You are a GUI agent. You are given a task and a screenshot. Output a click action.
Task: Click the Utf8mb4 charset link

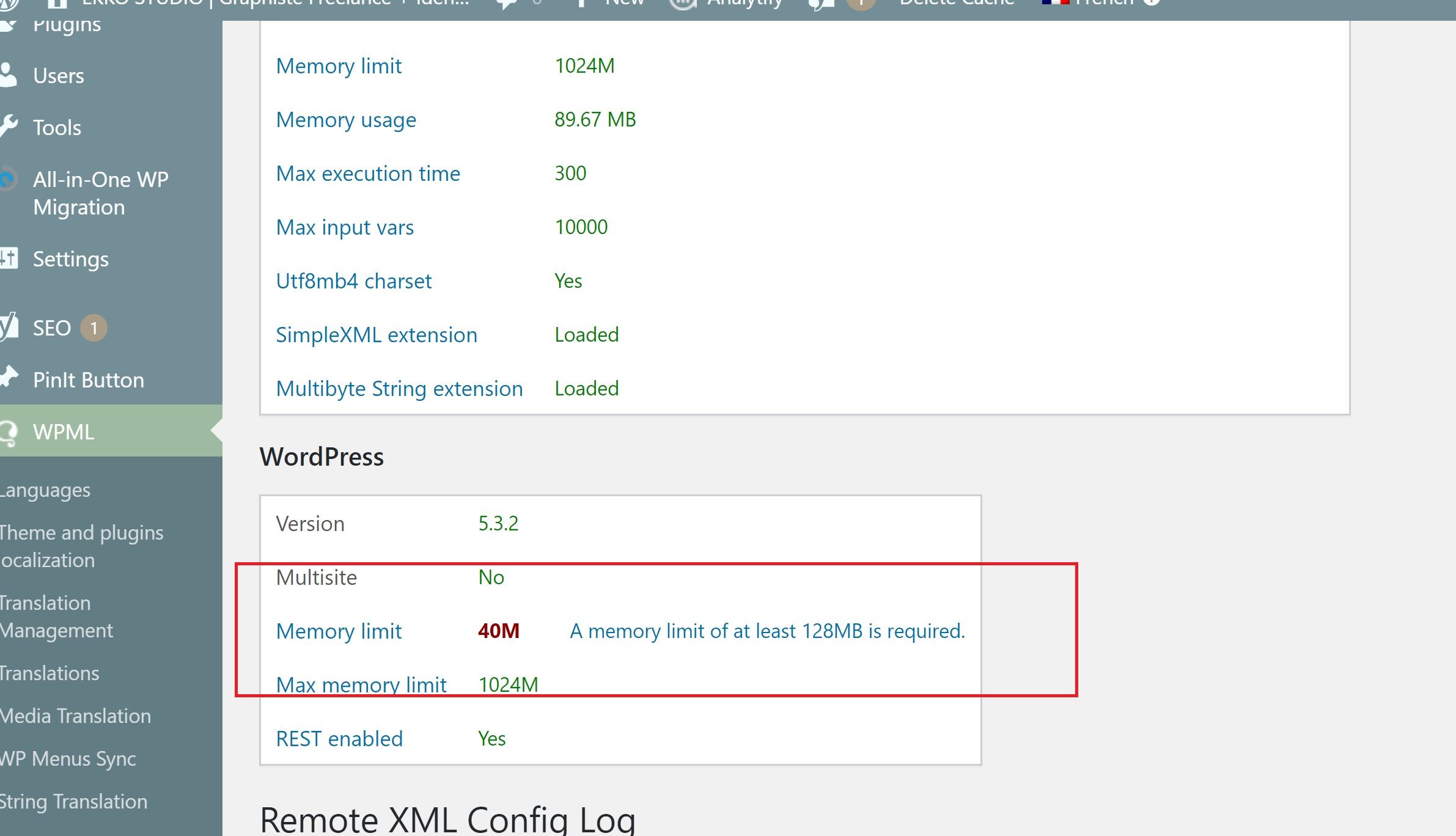[354, 281]
